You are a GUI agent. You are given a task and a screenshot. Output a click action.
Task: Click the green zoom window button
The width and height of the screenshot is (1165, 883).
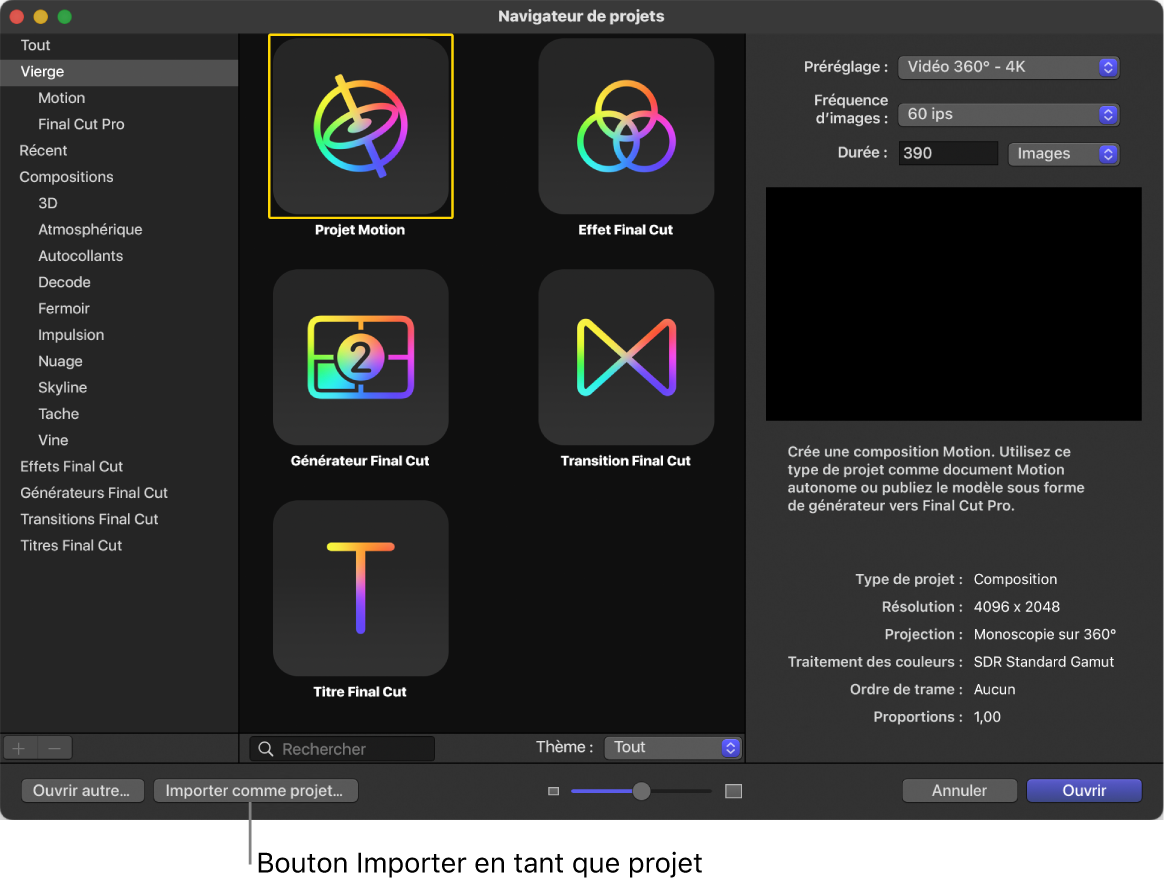pyautogui.click(x=65, y=16)
